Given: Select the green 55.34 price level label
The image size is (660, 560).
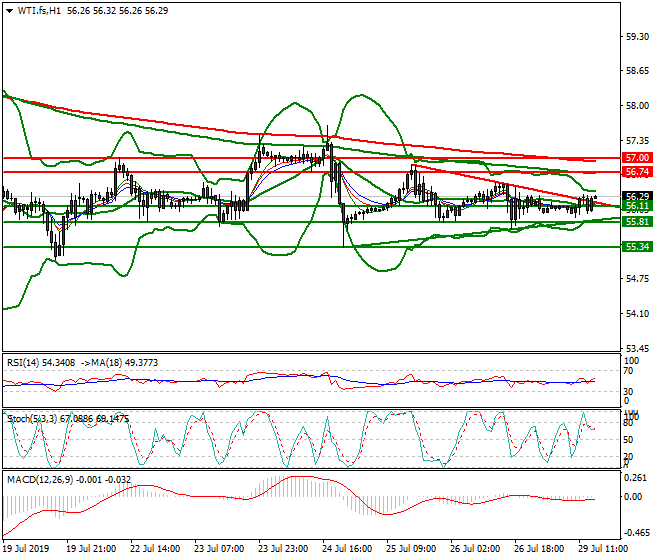Looking at the screenshot, I should (x=637, y=246).
